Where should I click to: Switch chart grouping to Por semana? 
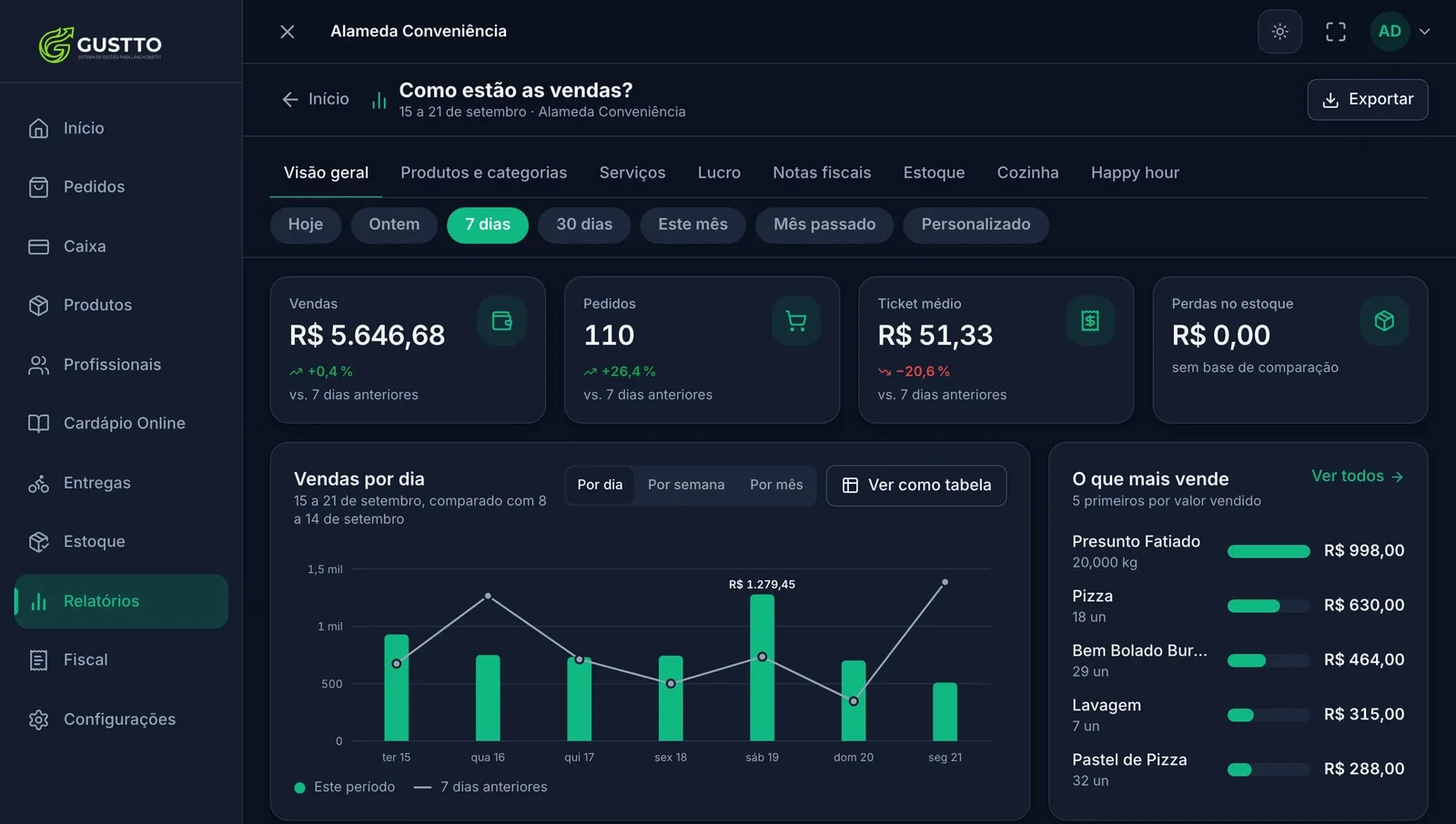[686, 485]
